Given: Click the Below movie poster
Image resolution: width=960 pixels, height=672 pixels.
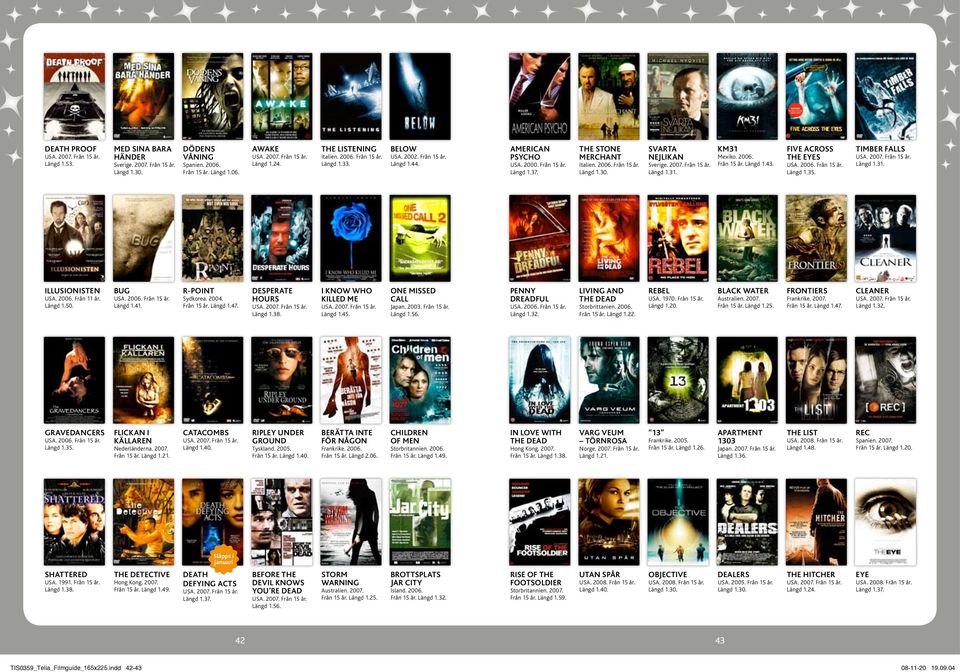Looking at the screenshot, I should [420, 96].
